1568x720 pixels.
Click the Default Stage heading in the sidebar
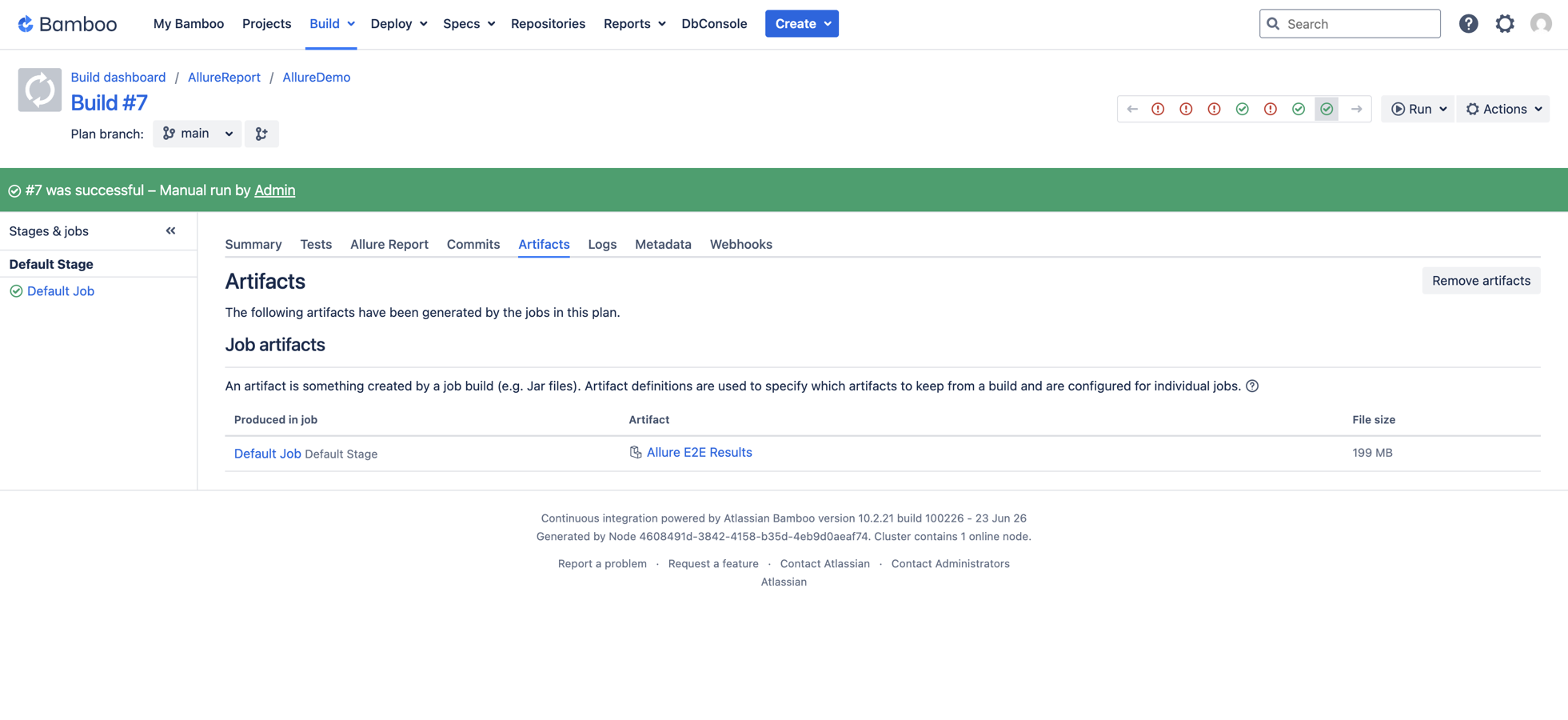(51, 264)
